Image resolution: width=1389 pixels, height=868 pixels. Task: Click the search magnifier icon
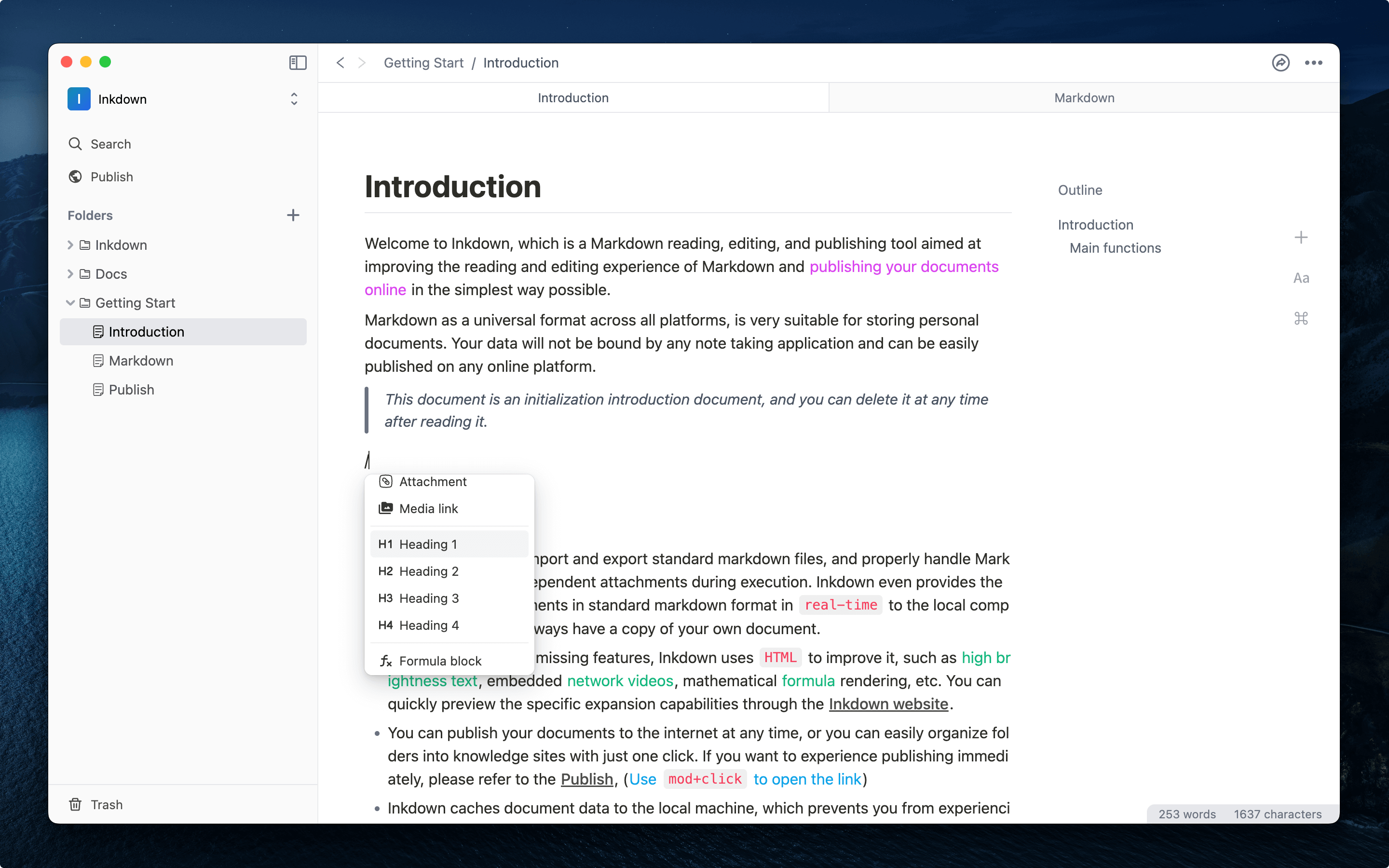tap(75, 144)
